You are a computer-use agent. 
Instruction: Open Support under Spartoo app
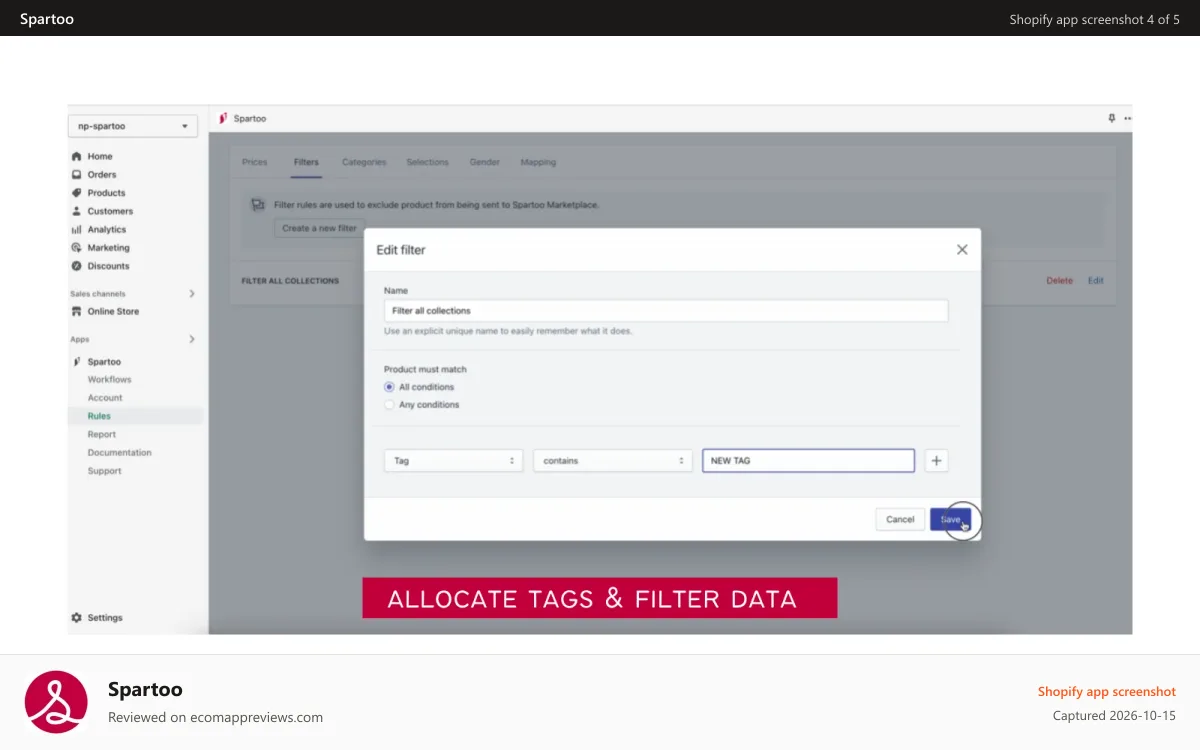(x=104, y=471)
